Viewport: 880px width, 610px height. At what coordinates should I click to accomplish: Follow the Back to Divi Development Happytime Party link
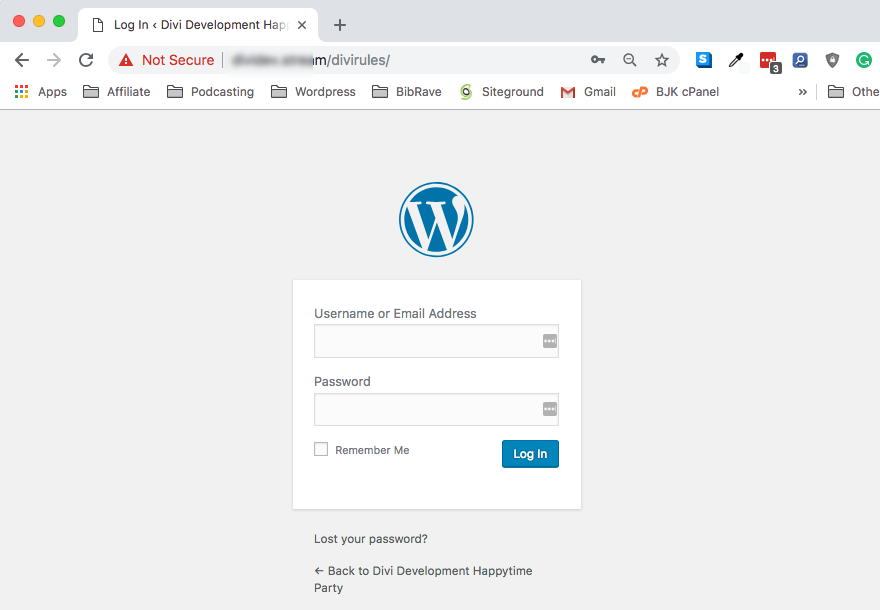423,570
